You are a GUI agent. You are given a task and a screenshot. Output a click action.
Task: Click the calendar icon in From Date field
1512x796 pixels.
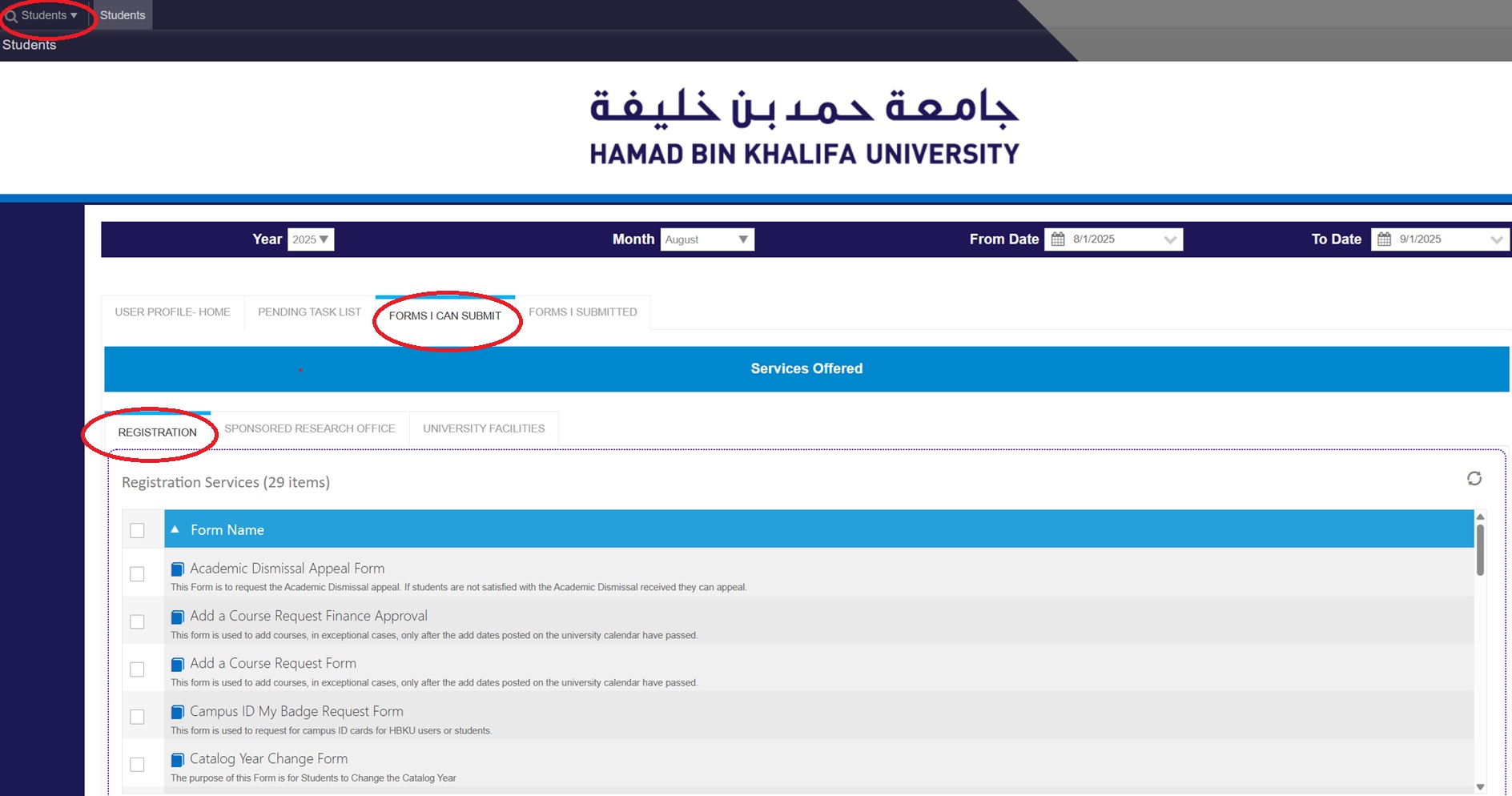[1058, 239]
